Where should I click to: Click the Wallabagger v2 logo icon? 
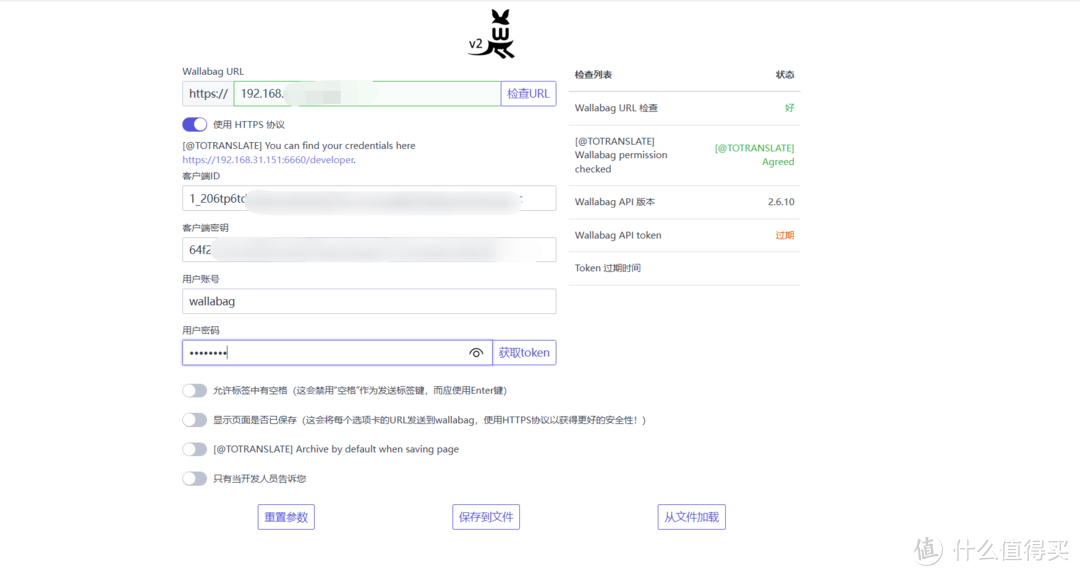492,35
